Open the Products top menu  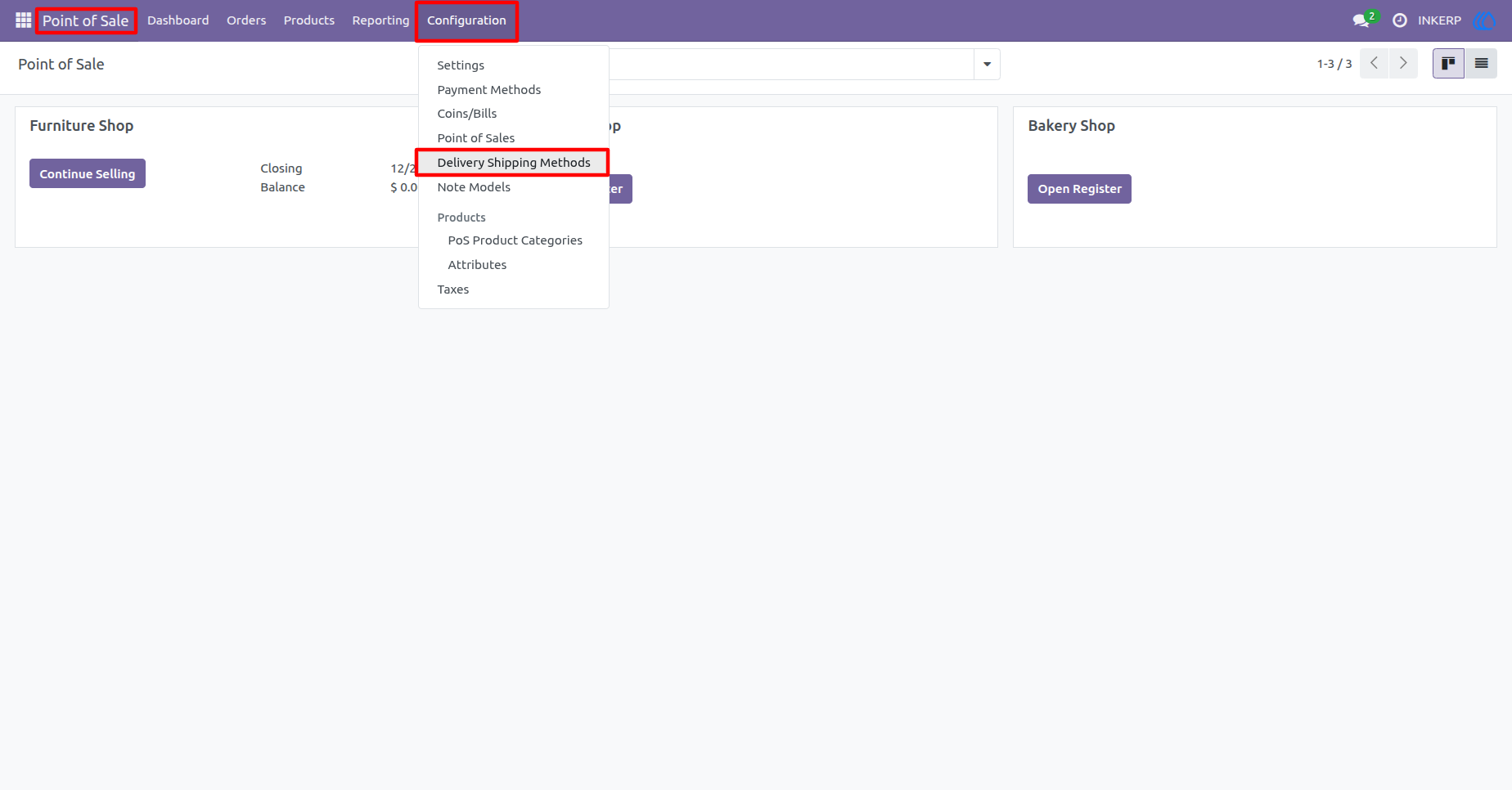tap(309, 20)
